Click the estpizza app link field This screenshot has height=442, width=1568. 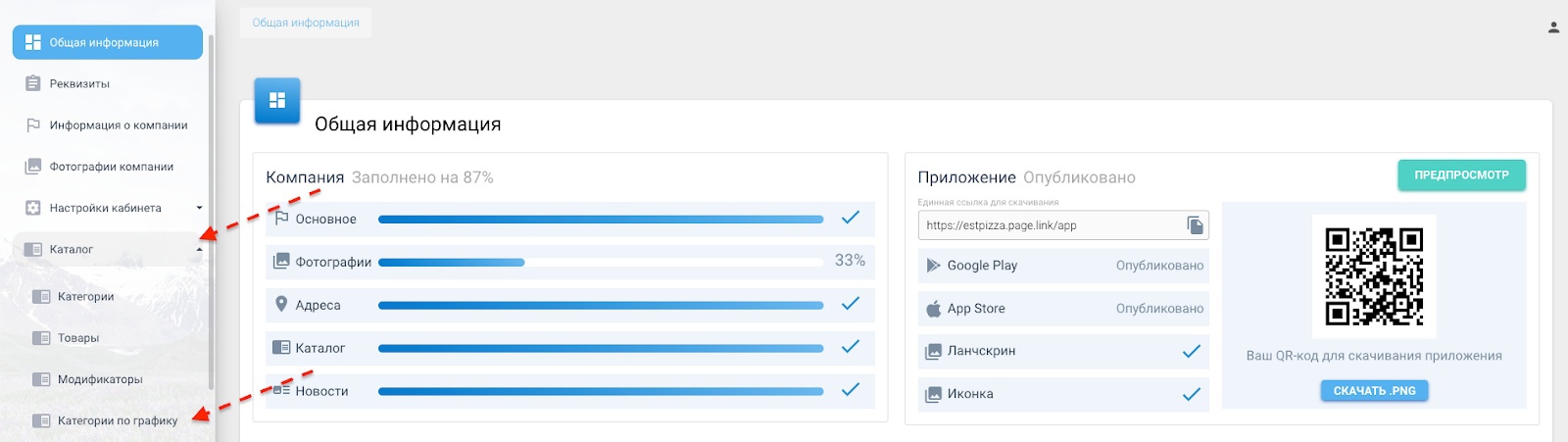click(x=1049, y=225)
